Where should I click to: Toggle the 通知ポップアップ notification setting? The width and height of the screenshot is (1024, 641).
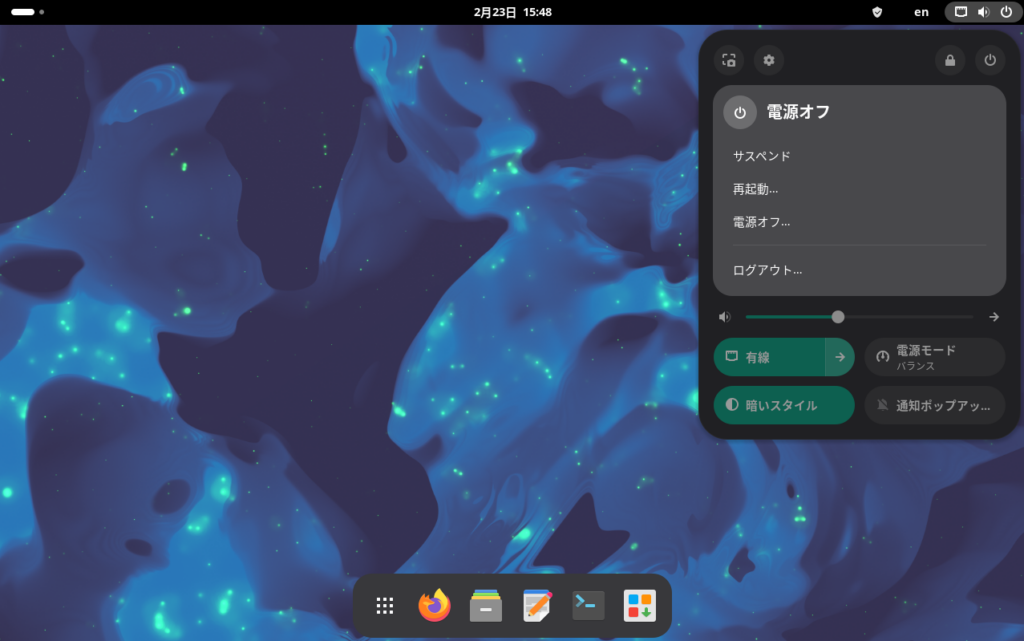click(934, 405)
